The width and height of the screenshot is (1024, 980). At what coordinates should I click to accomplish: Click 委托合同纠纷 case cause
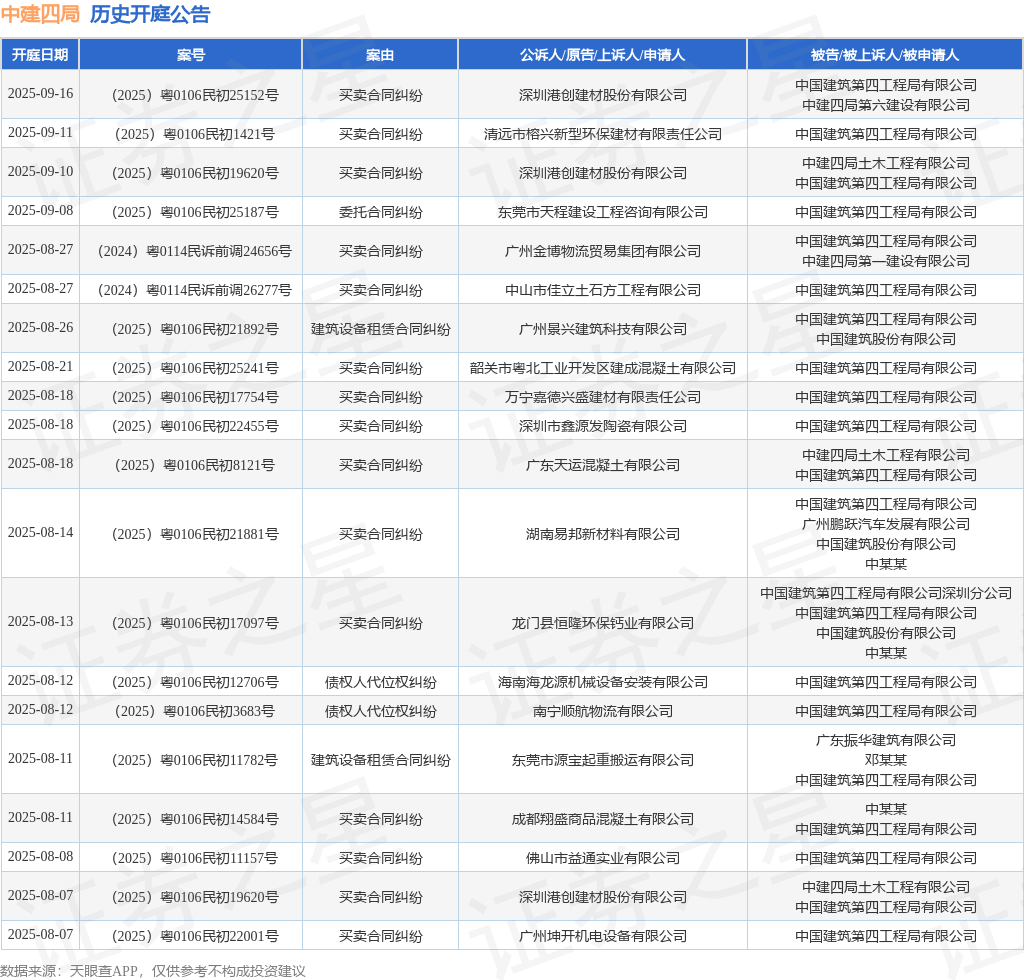380,212
